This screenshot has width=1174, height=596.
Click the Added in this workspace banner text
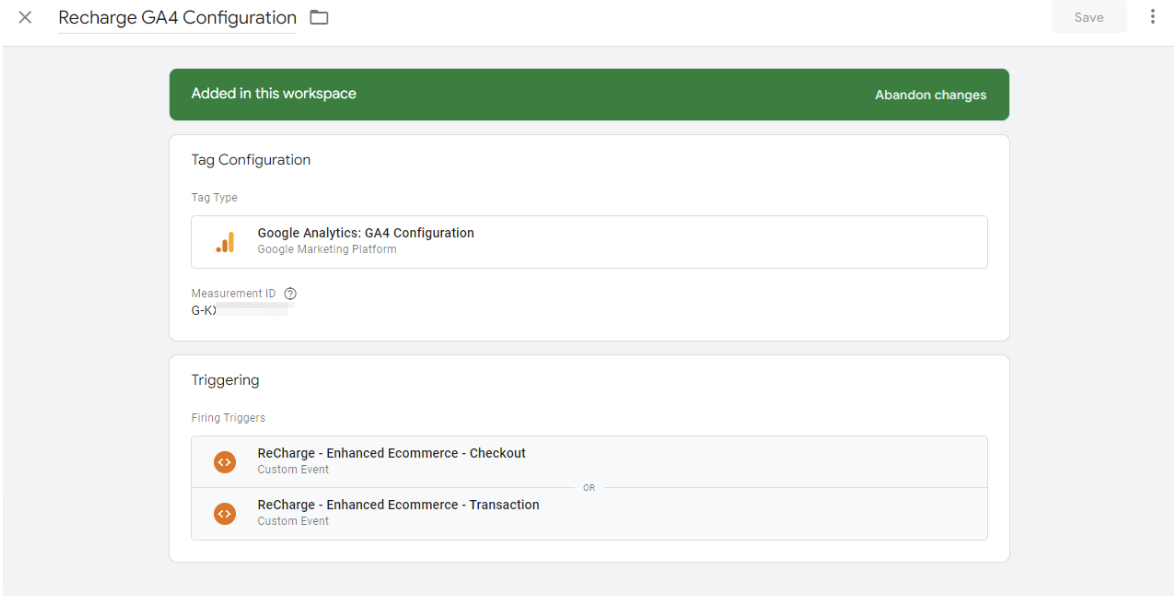[273, 94]
